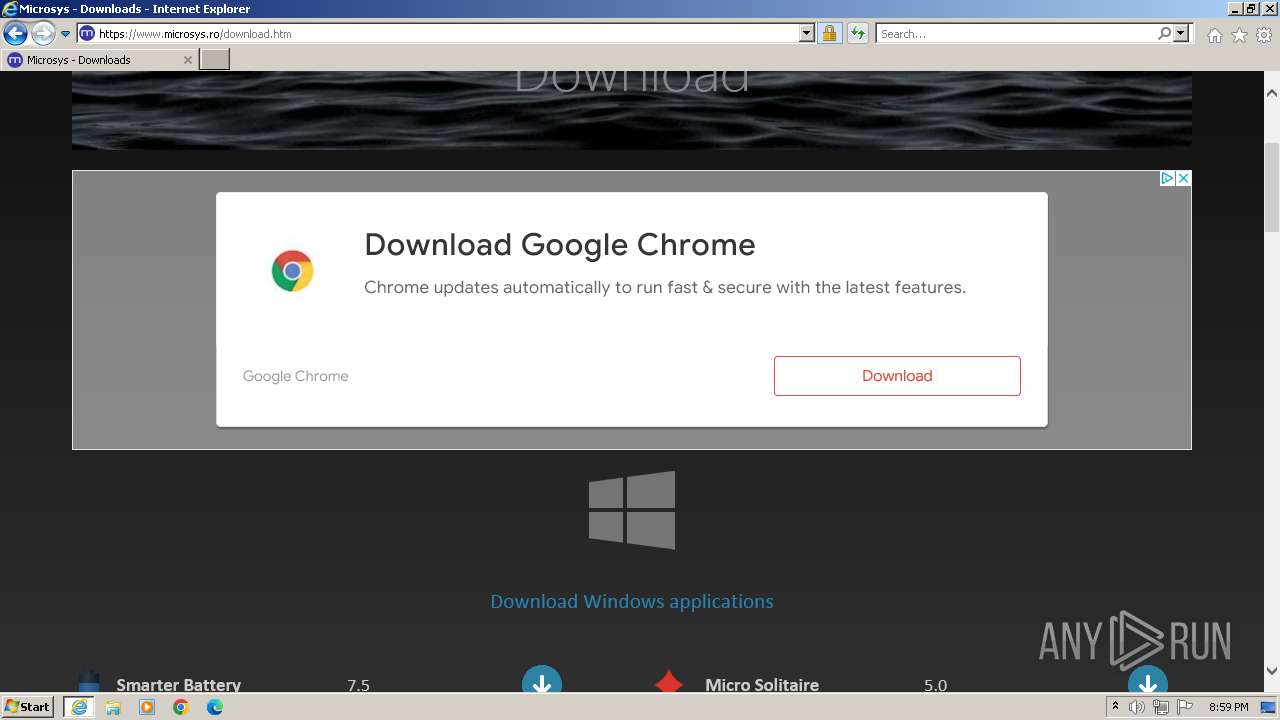Click the vertical scrollbar thumb

click(1272, 188)
